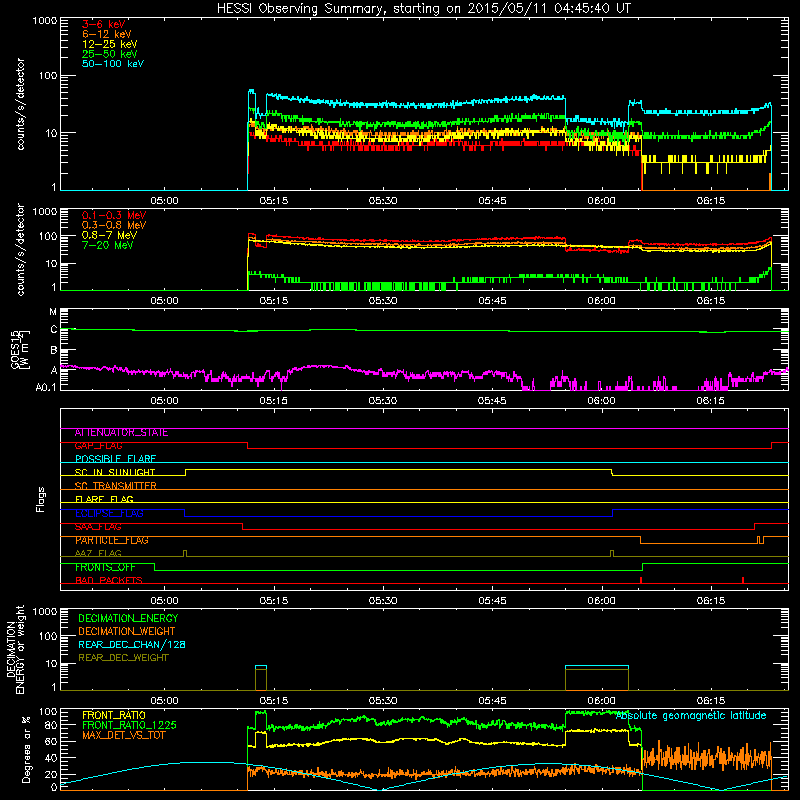The height and width of the screenshot is (800, 800).
Task: Click the REAR_DEC_CHAN/128 legend entry
Action: (x=132, y=645)
